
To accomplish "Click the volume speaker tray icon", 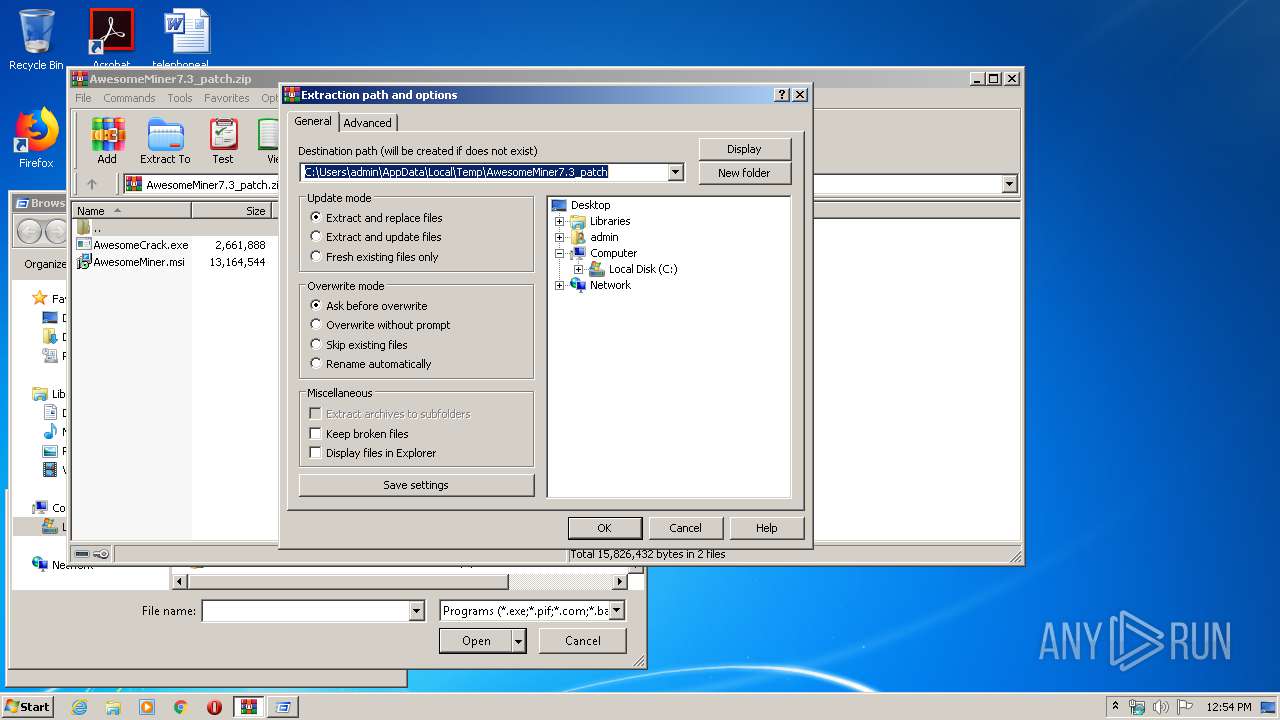I will tap(1162, 707).
